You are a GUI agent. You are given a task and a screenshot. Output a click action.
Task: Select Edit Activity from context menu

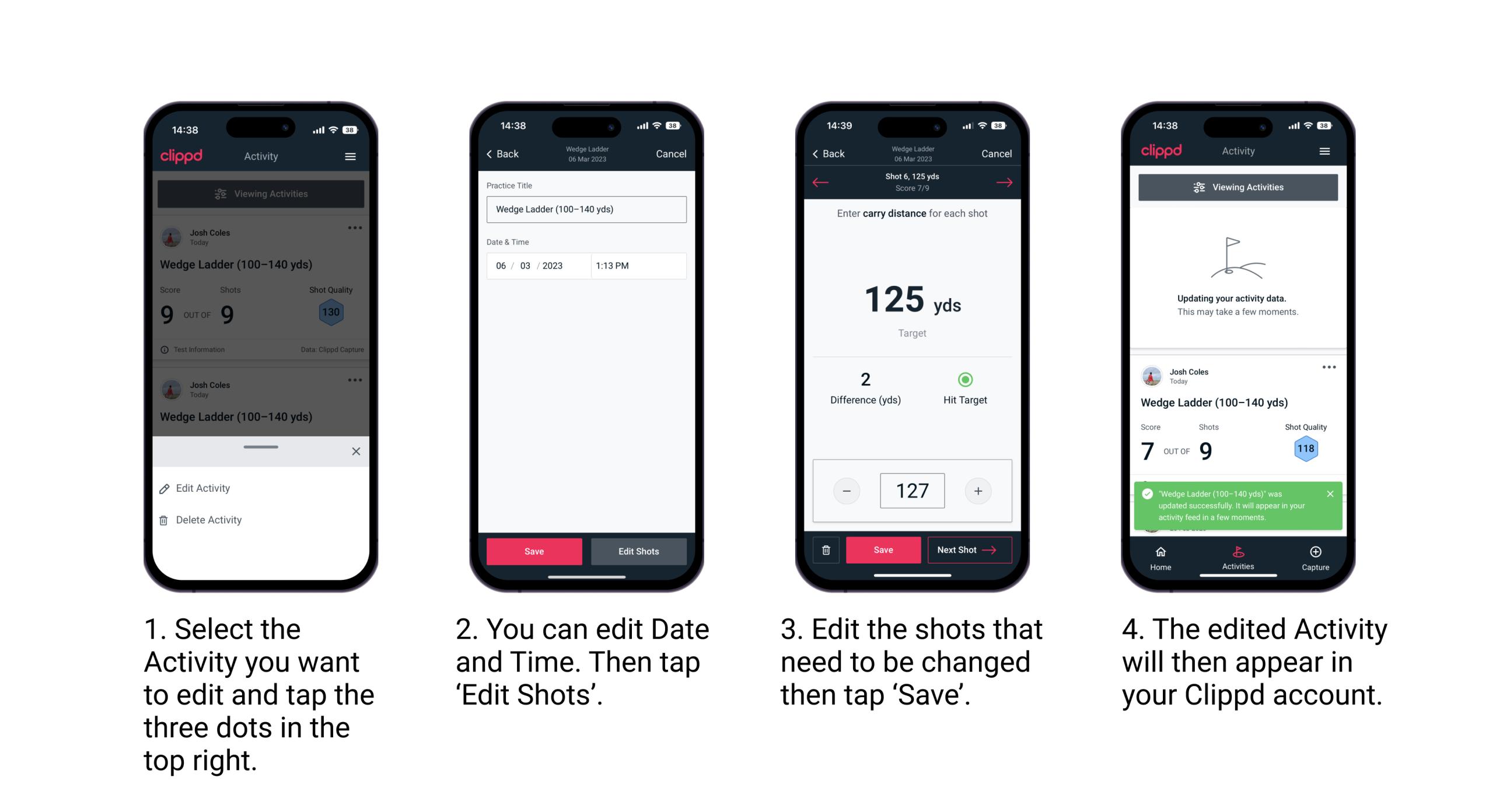click(x=204, y=489)
